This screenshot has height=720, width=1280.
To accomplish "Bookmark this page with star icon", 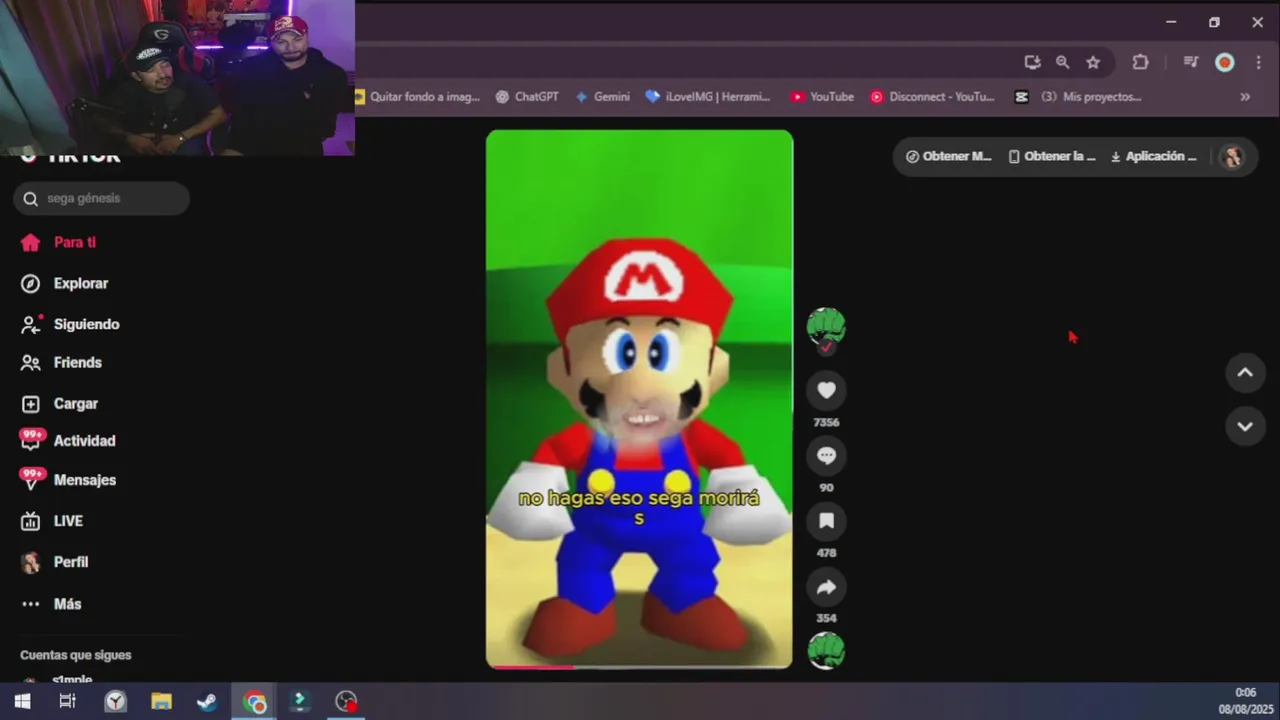I will [x=1093, y=62].
